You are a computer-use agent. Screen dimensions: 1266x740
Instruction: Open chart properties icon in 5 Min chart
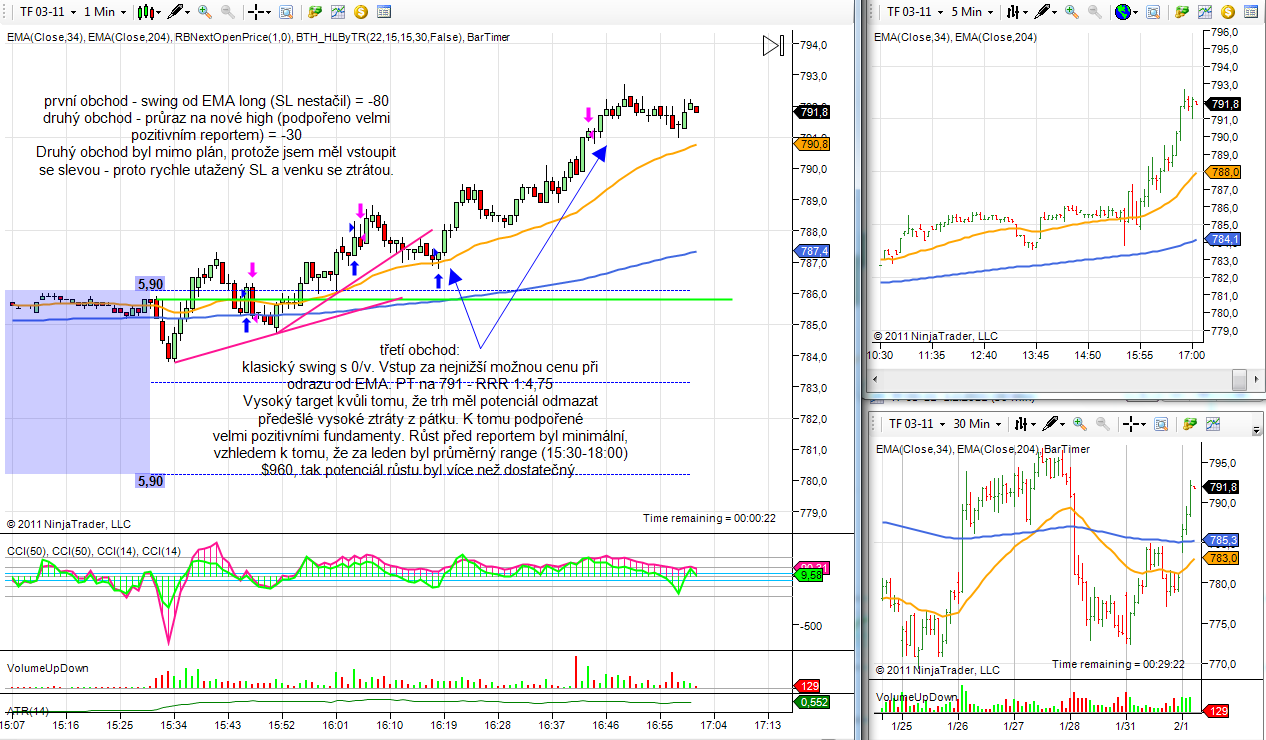(x=1250, y=12)
